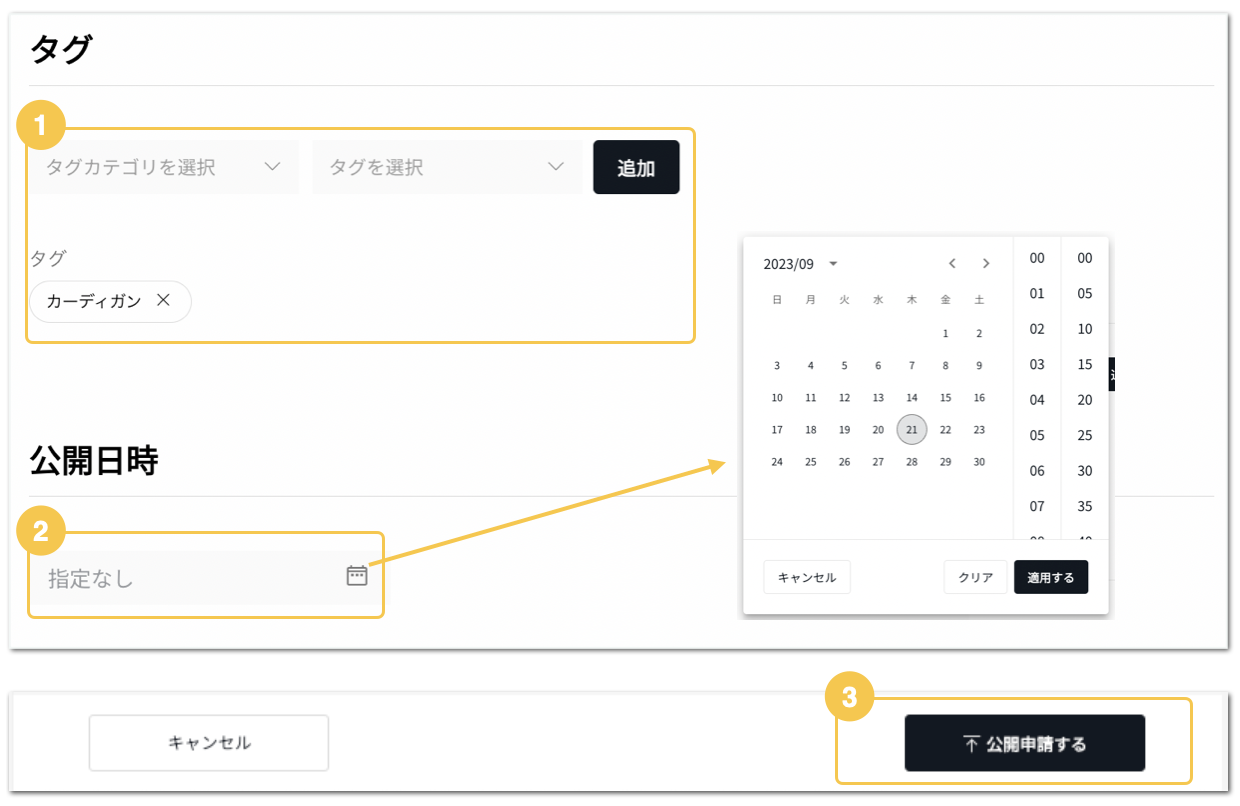Select day 15 in the calendar
1240x806 pixels.
pyautogui.click(x=946, y=398)
